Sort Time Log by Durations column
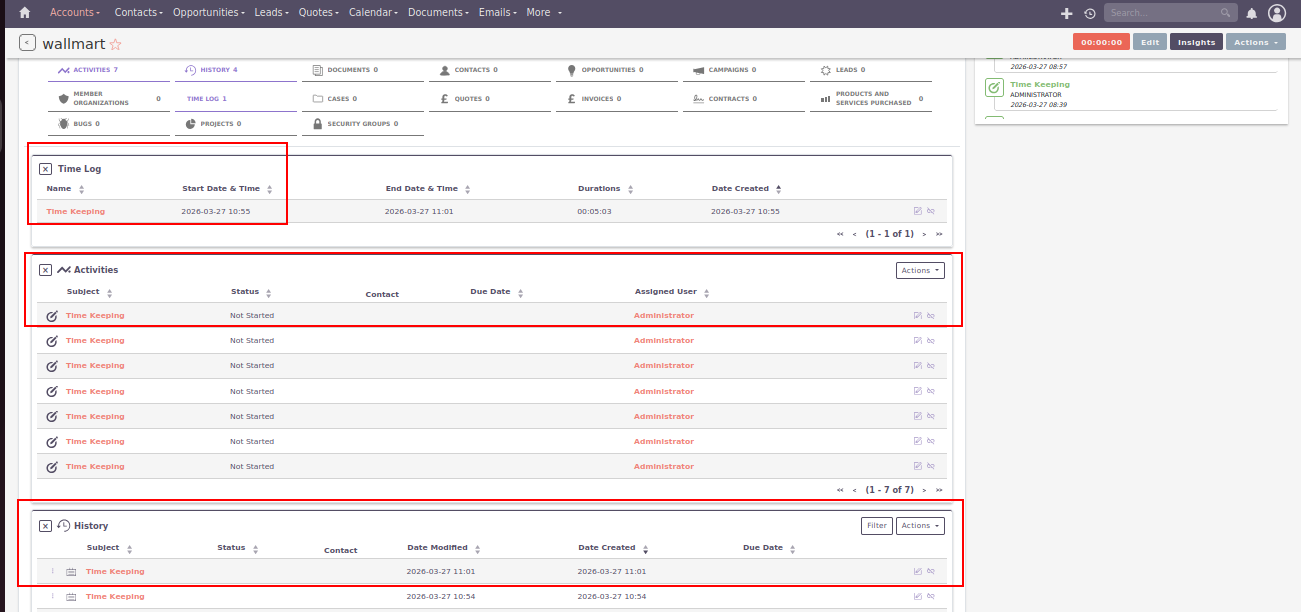Viewport: 1301px width, 612px height. 599,188
